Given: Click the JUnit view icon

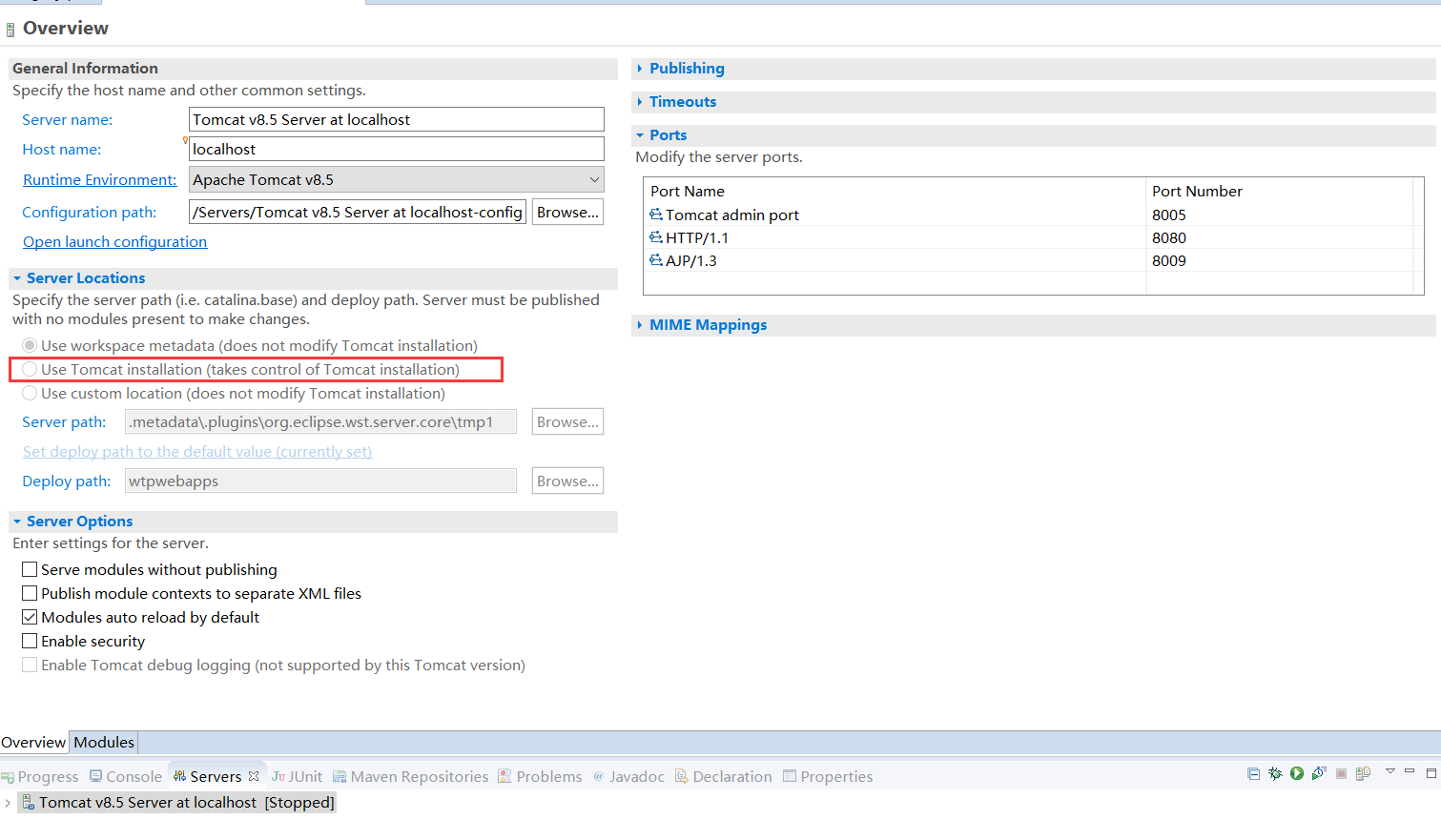Looking at the screenshot, I should 278,776.
